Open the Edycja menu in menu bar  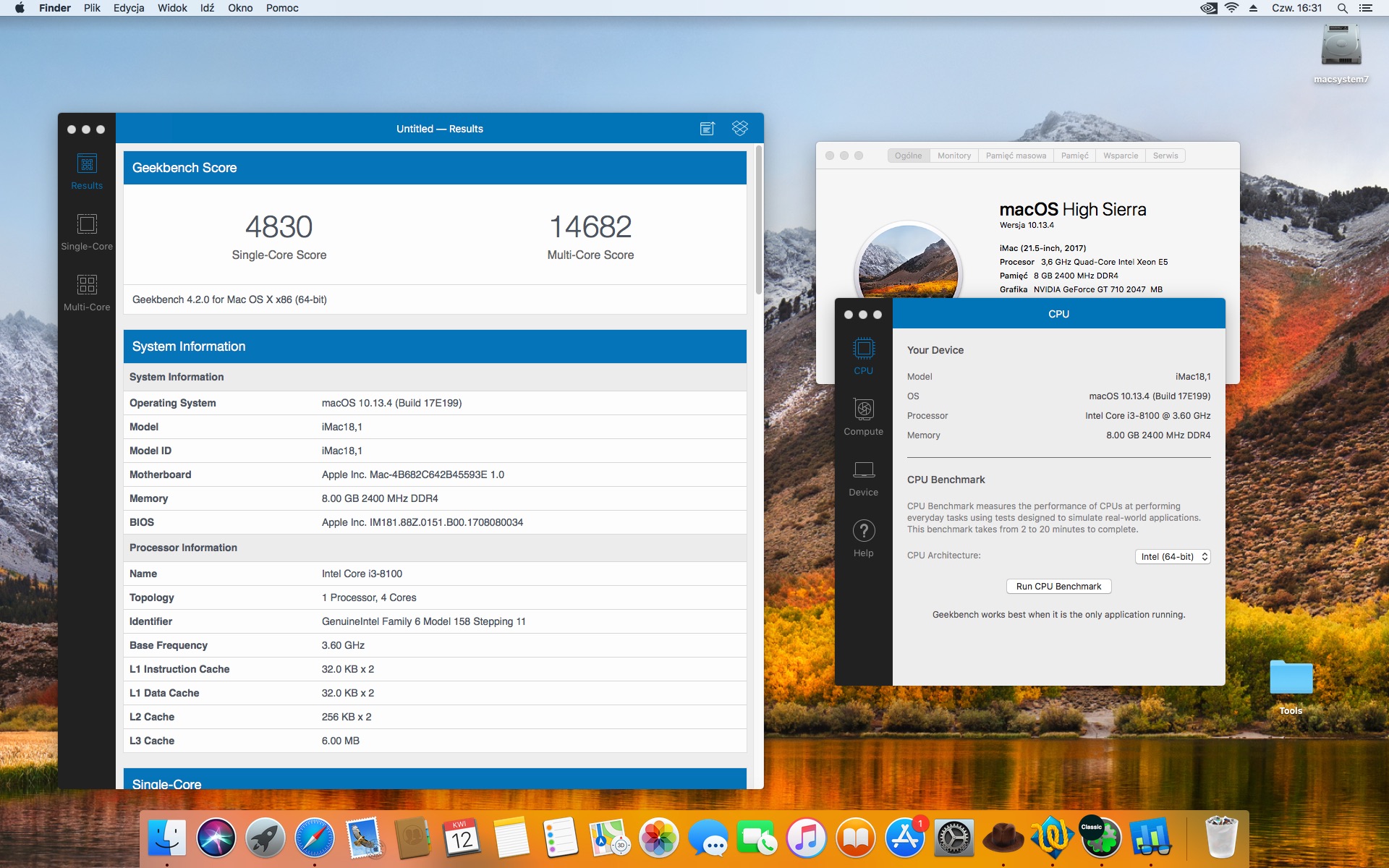click(129, 8)
